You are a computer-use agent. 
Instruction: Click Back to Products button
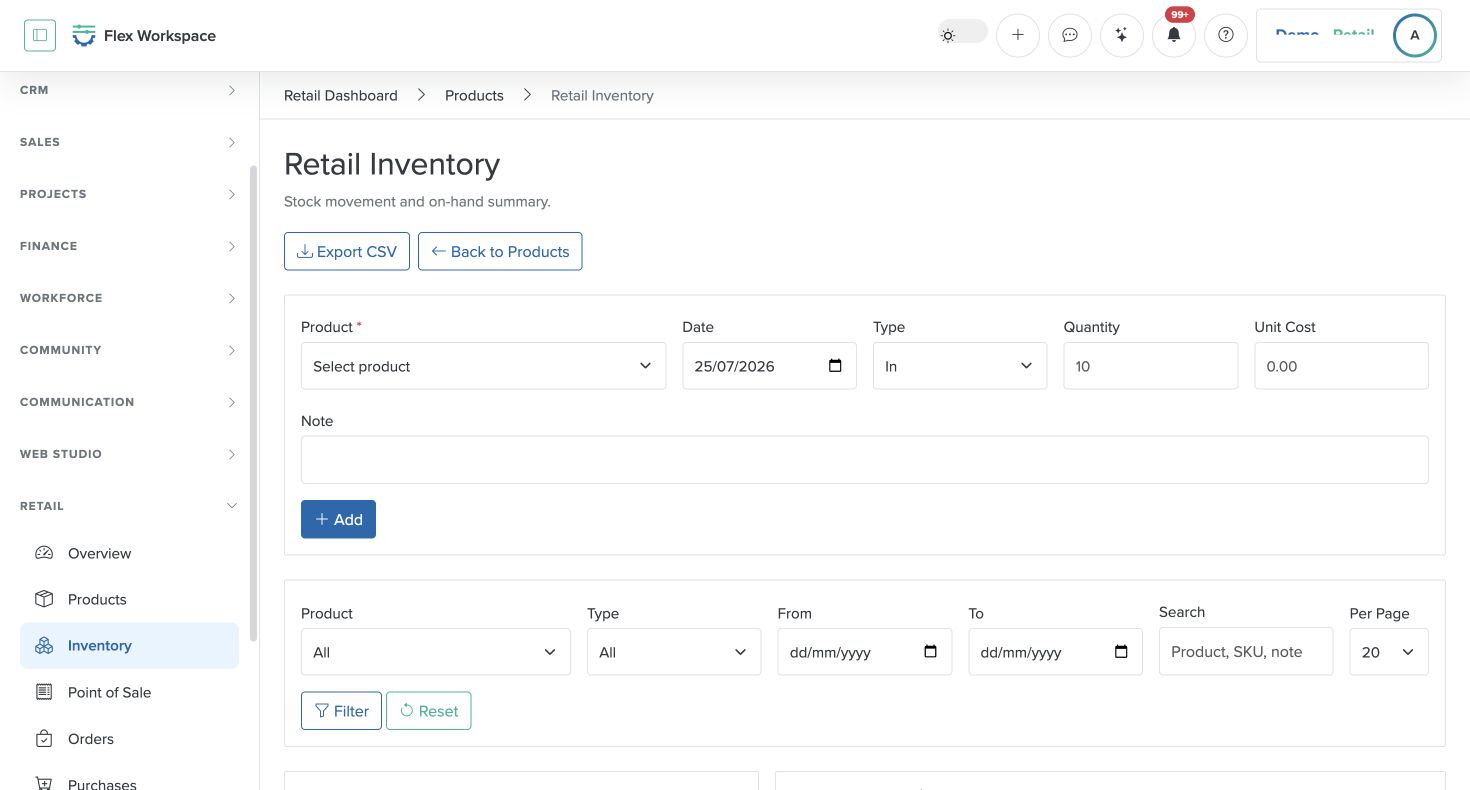500,251
